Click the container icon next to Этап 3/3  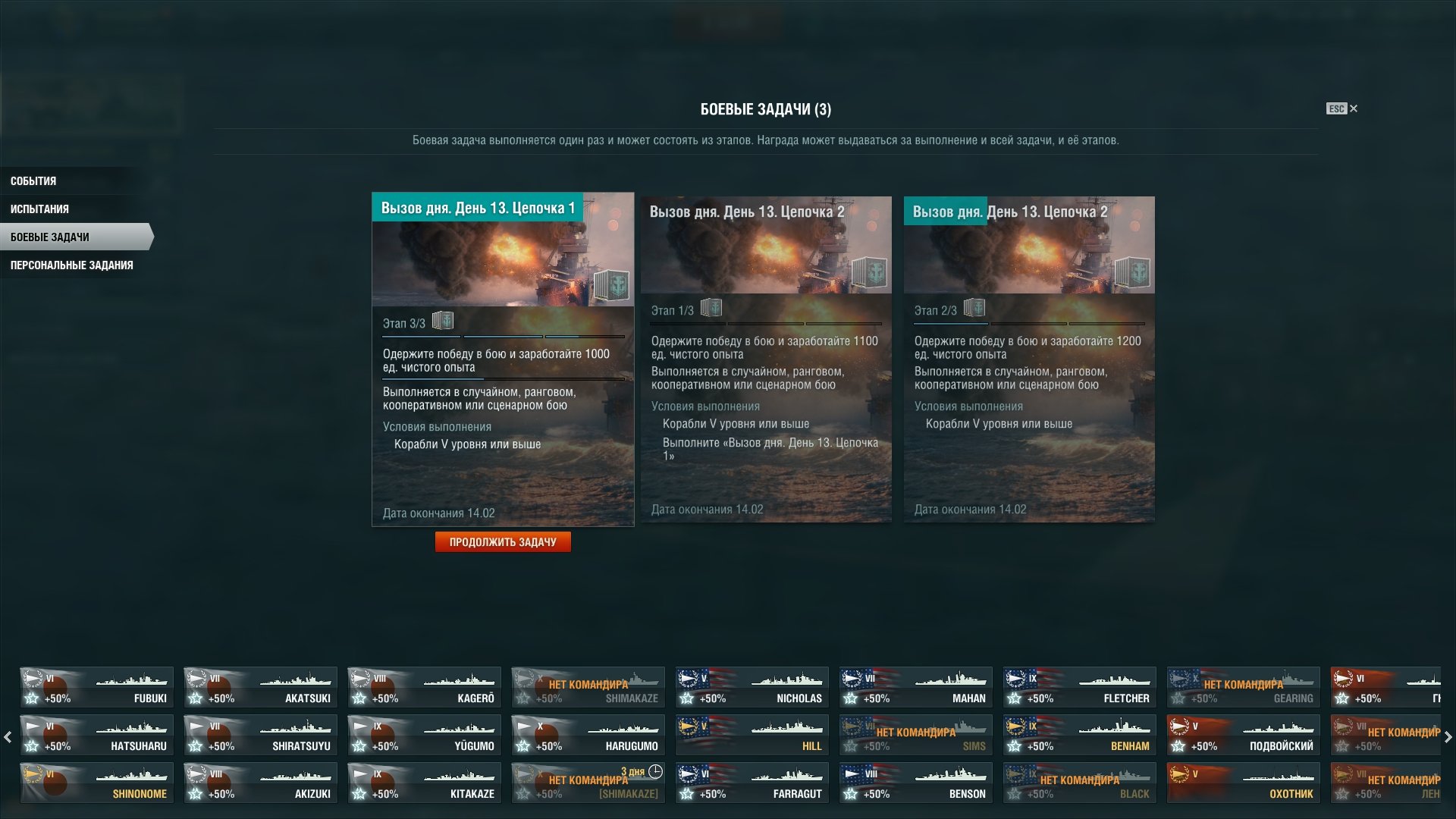443,321
